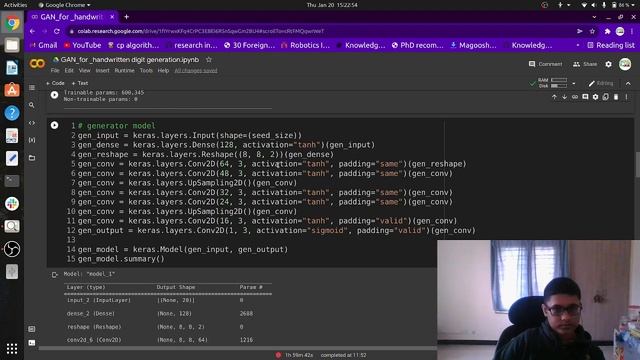Click the Colab logo
Screen dimensions: 640x360
(37, 64)
